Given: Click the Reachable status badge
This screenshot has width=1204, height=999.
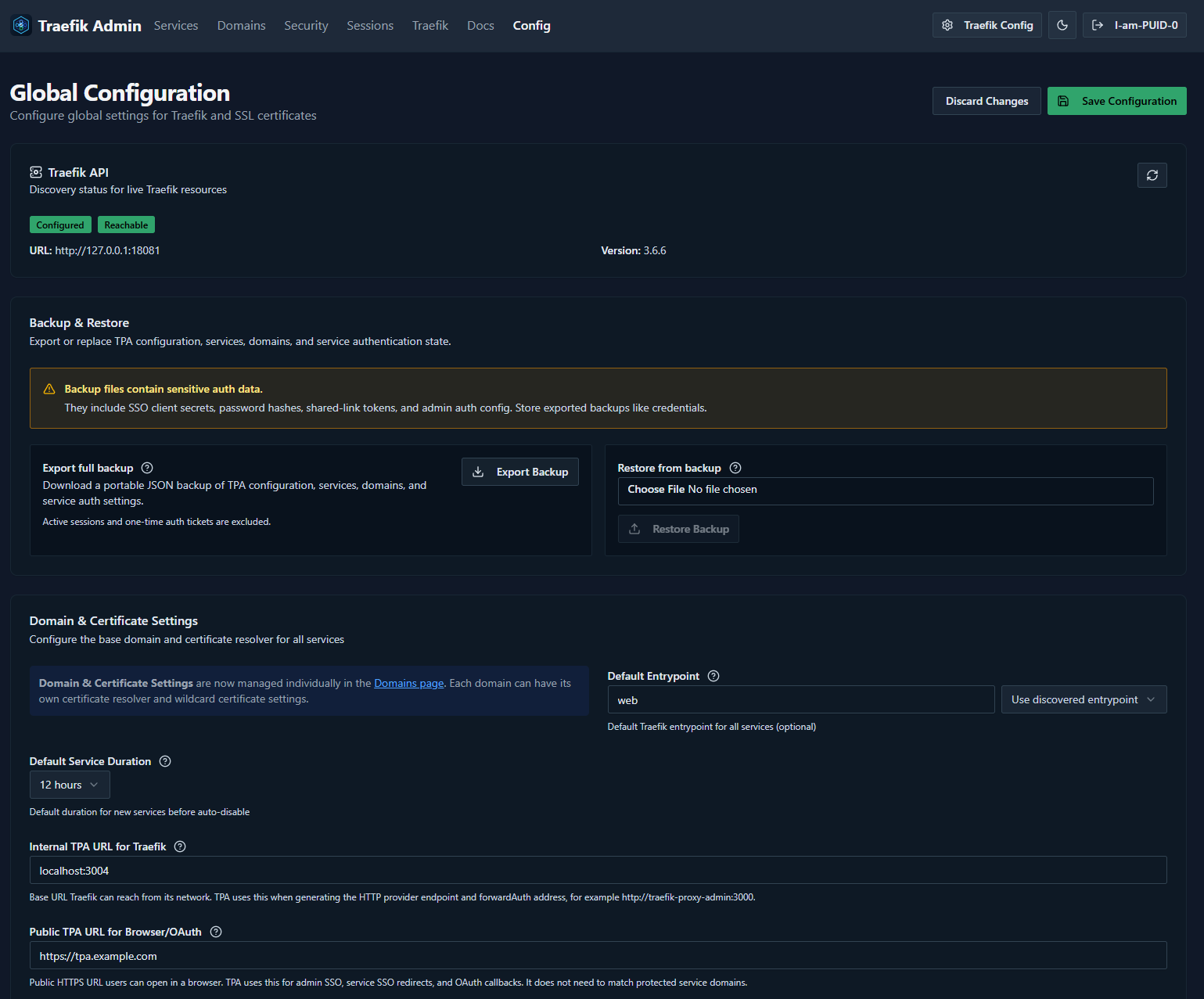Looking at the screenshot, I should coord(126,225).
